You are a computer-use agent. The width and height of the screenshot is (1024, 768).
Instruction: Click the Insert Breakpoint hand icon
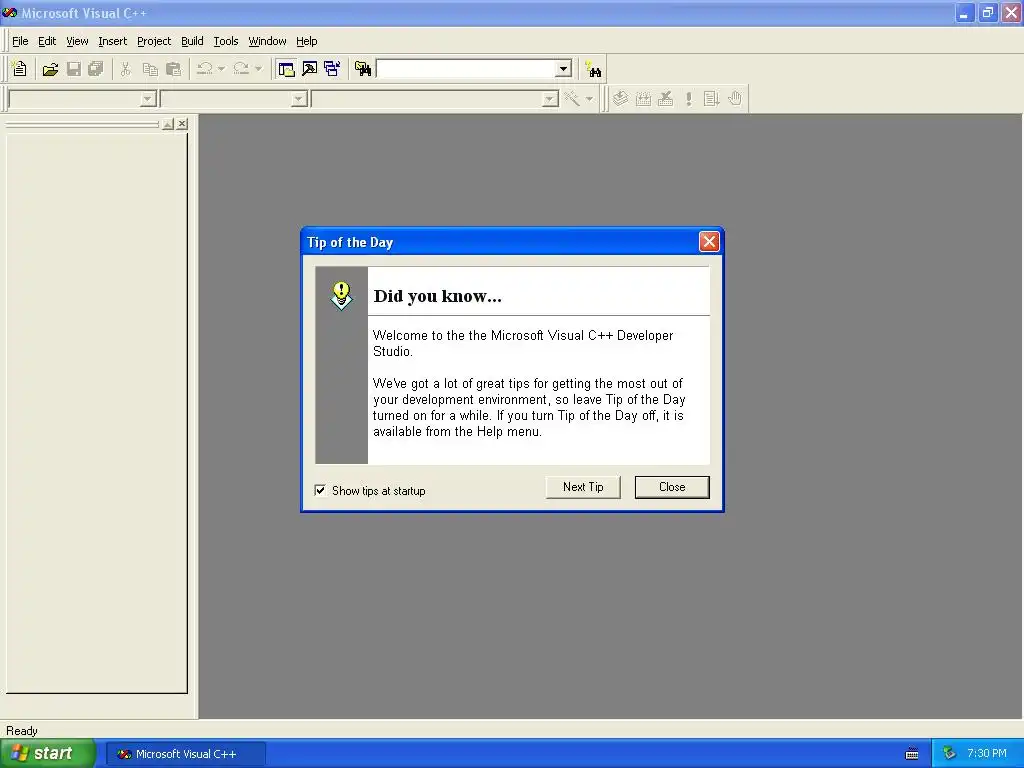point(735,99)
